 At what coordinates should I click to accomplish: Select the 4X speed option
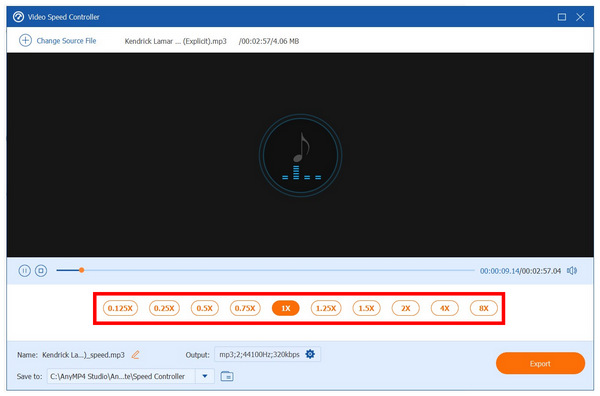tap(445, 308)
